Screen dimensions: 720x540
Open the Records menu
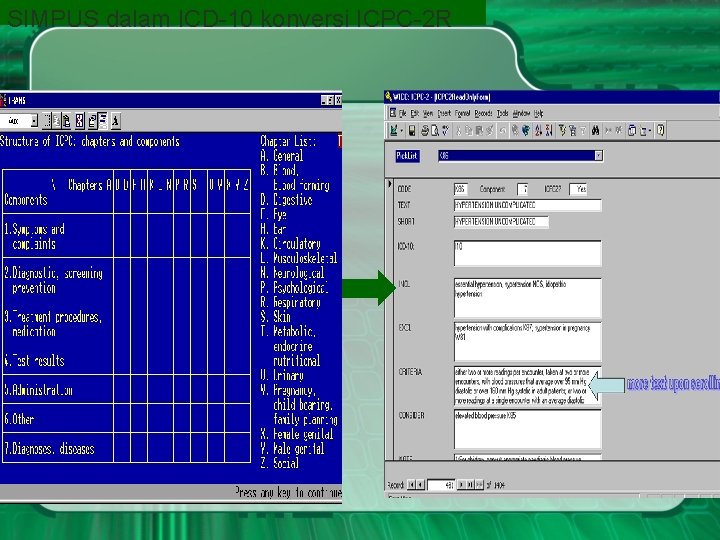(483, 113)
